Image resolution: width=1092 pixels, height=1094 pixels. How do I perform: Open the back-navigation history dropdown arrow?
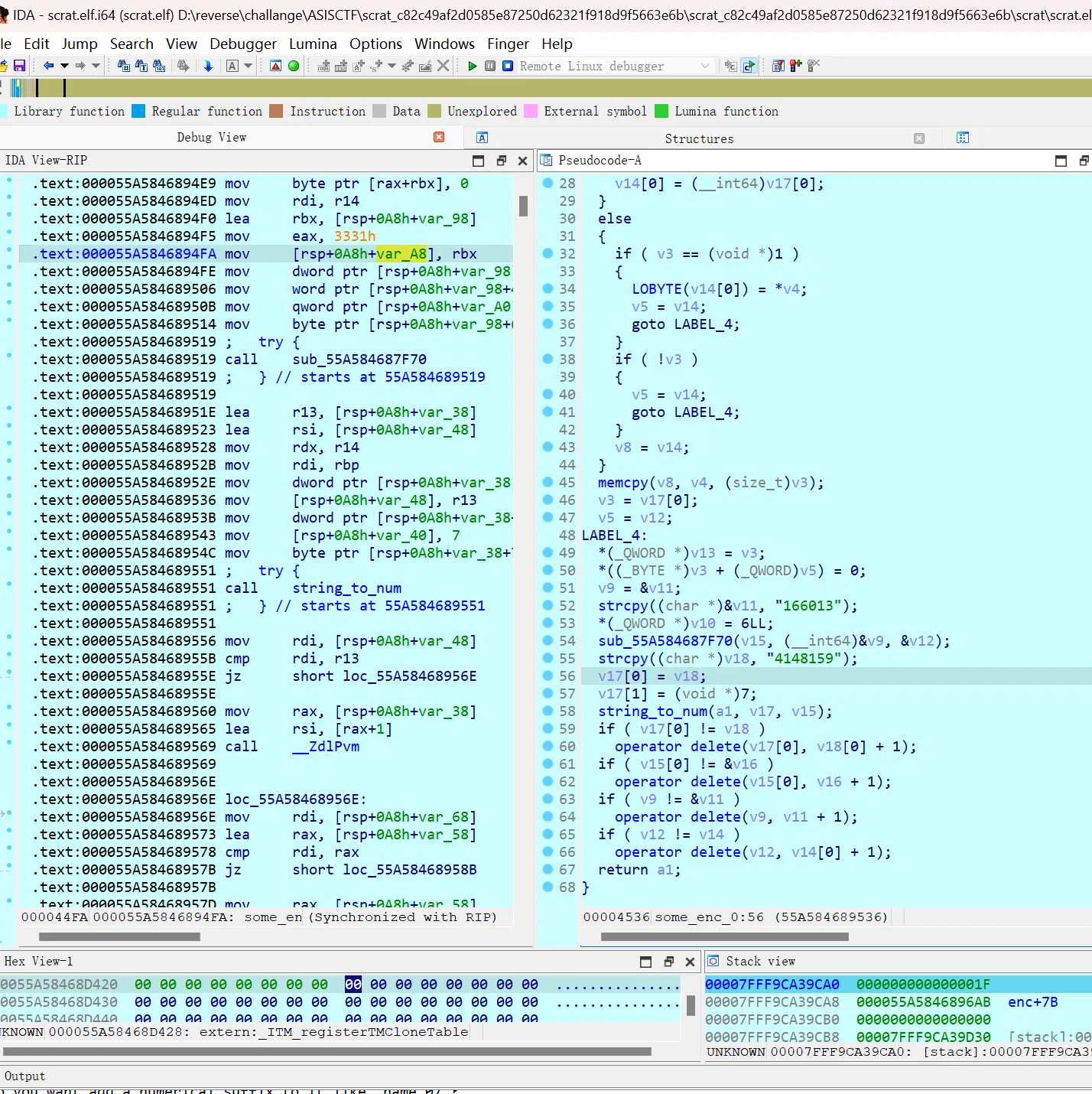tap(64, 66)
